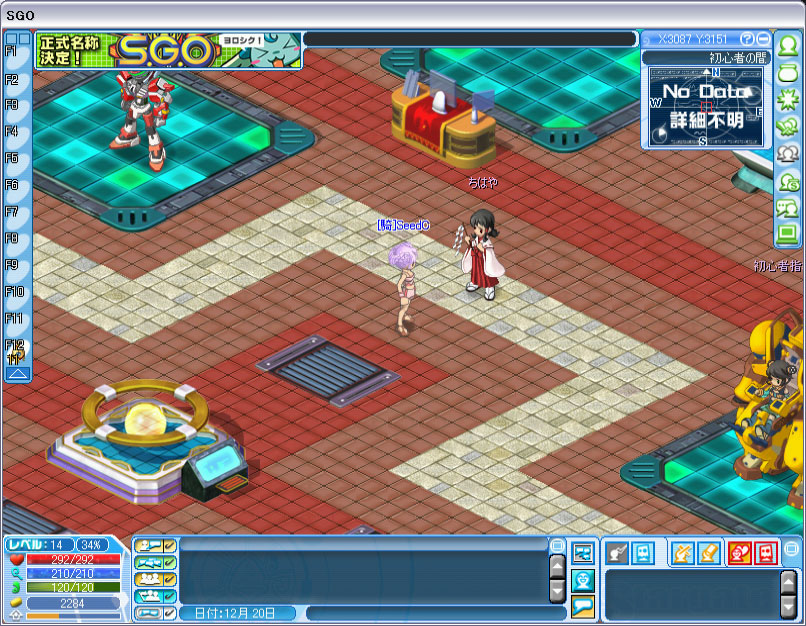Select the gray character attack action icon

[617, 554]
